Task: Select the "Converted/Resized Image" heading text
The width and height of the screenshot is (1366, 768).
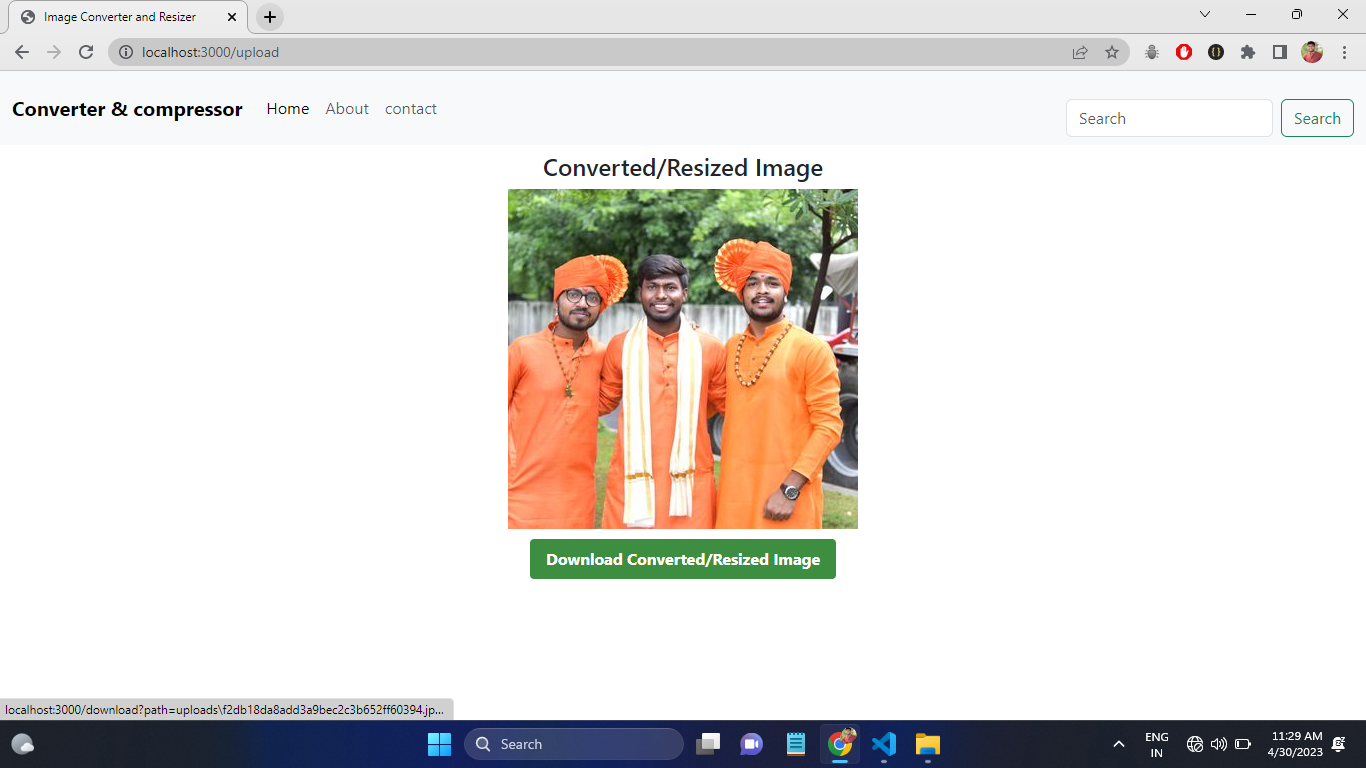Action: click(x=683, y=168)
